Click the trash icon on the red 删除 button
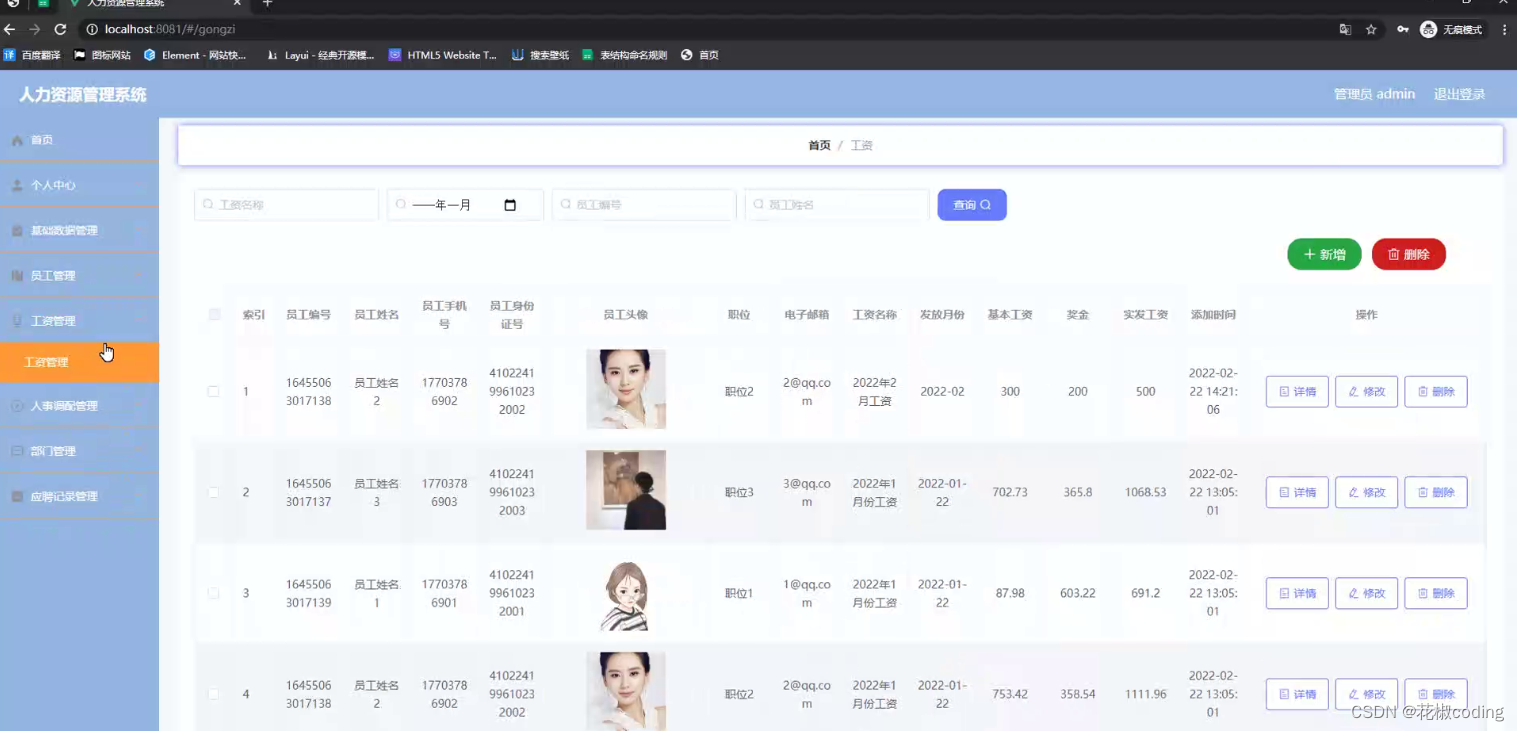Screen dimensions: 1519x731 coord(1393,254)
